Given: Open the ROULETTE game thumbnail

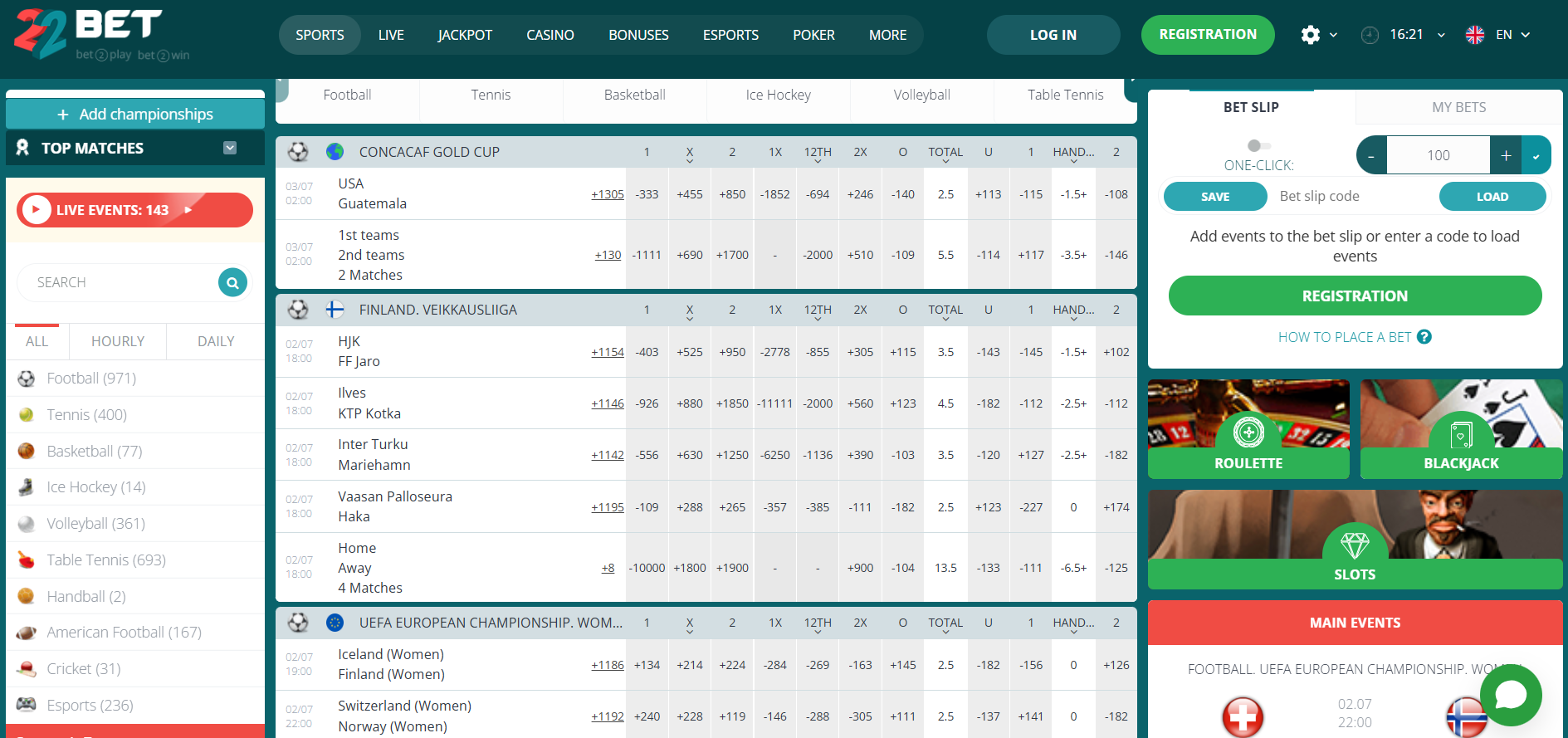Looking at the screenshot, I should (1248, 429).
